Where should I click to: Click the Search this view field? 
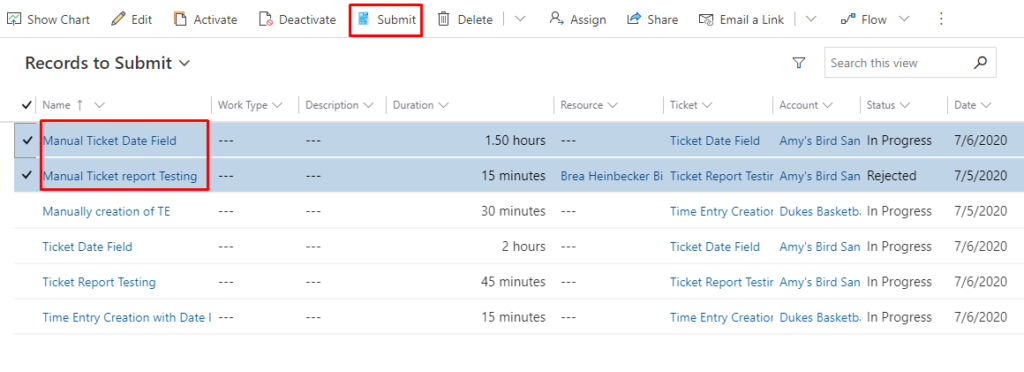coord(899,63)
